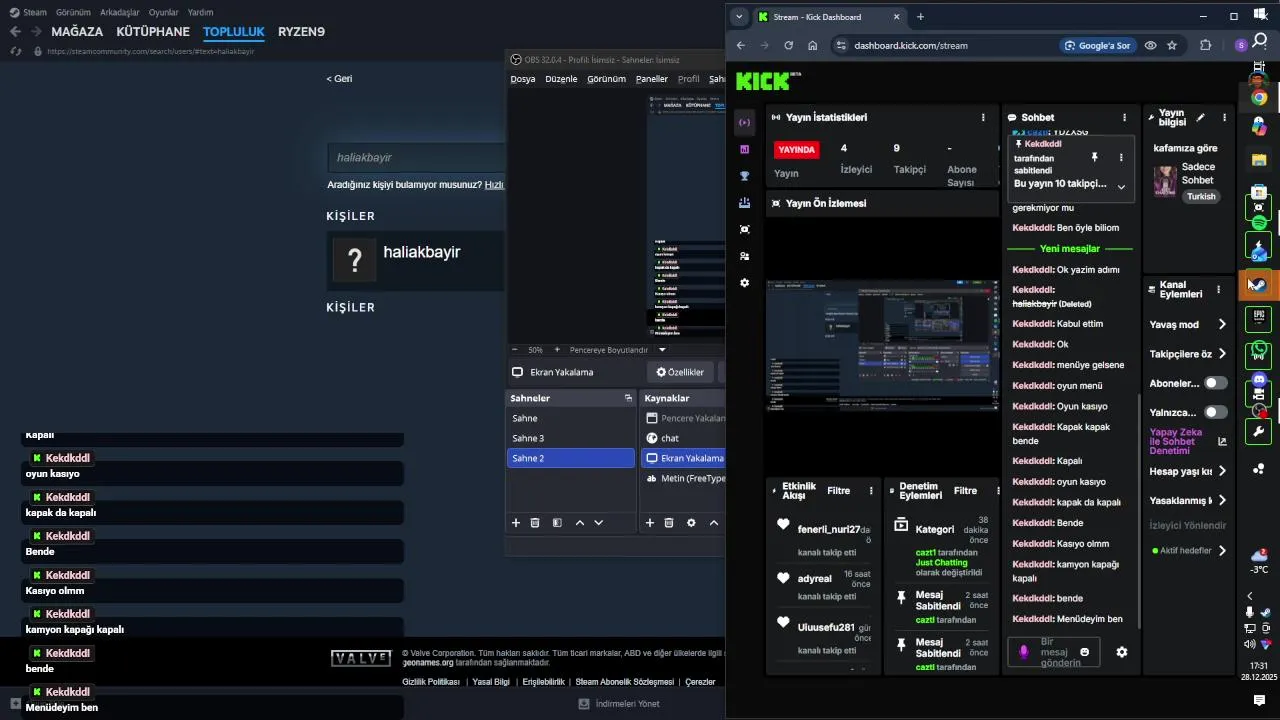Toggle the Yalnızca chat mode switch

pos(1216,412)
